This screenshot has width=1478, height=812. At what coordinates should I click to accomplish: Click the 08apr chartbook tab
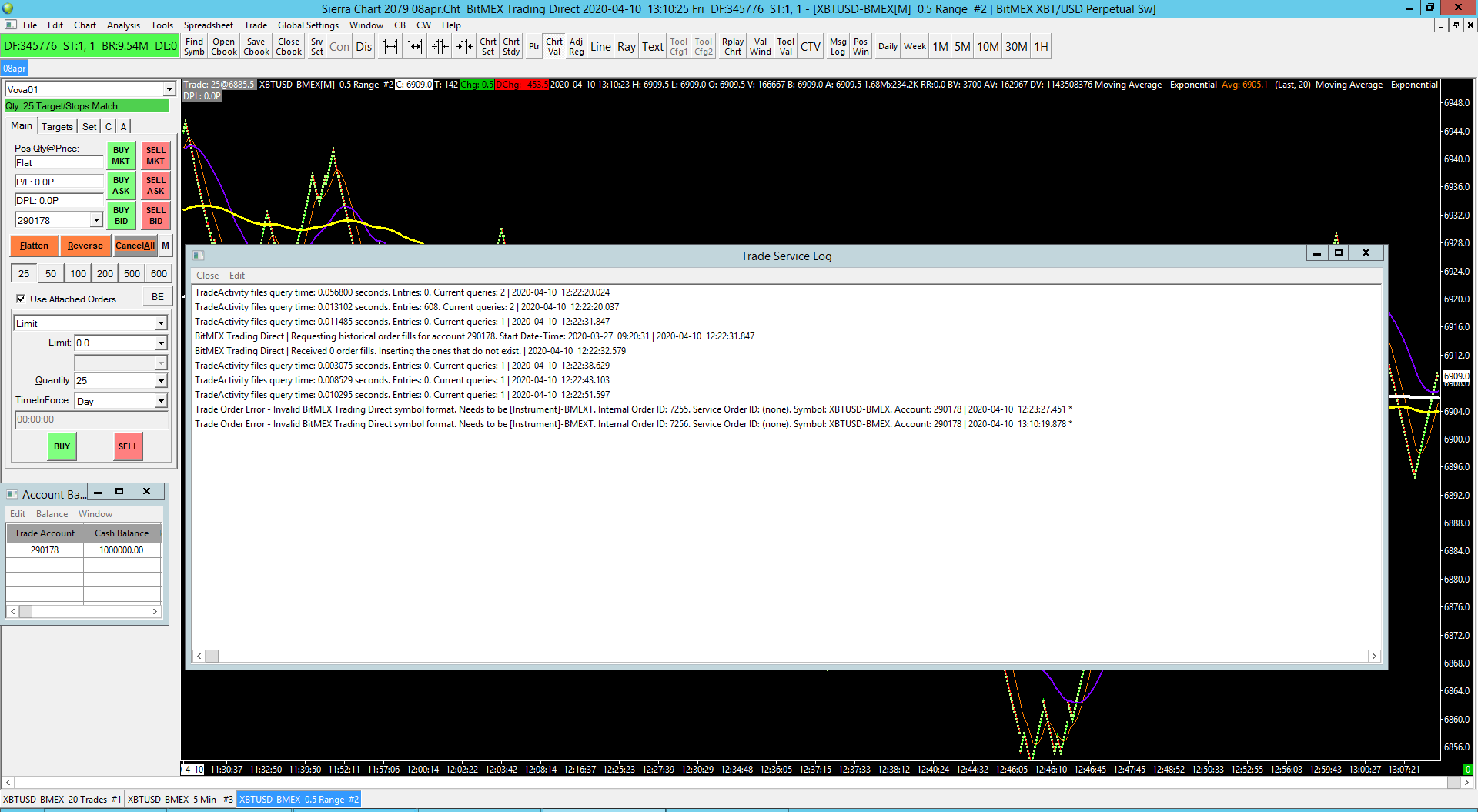tap(14, 69)
